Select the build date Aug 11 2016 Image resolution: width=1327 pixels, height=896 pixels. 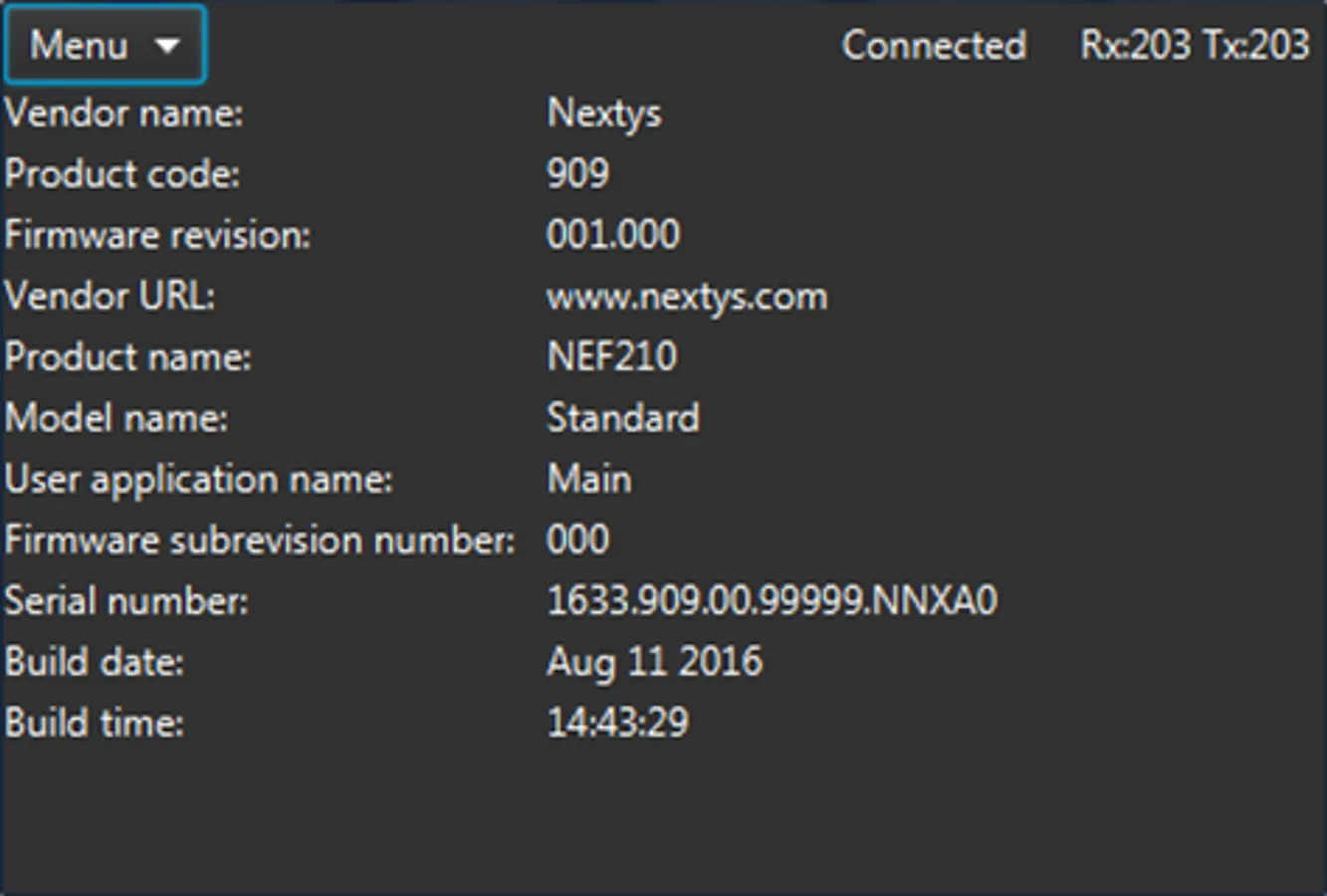click(x=654, y=663)
